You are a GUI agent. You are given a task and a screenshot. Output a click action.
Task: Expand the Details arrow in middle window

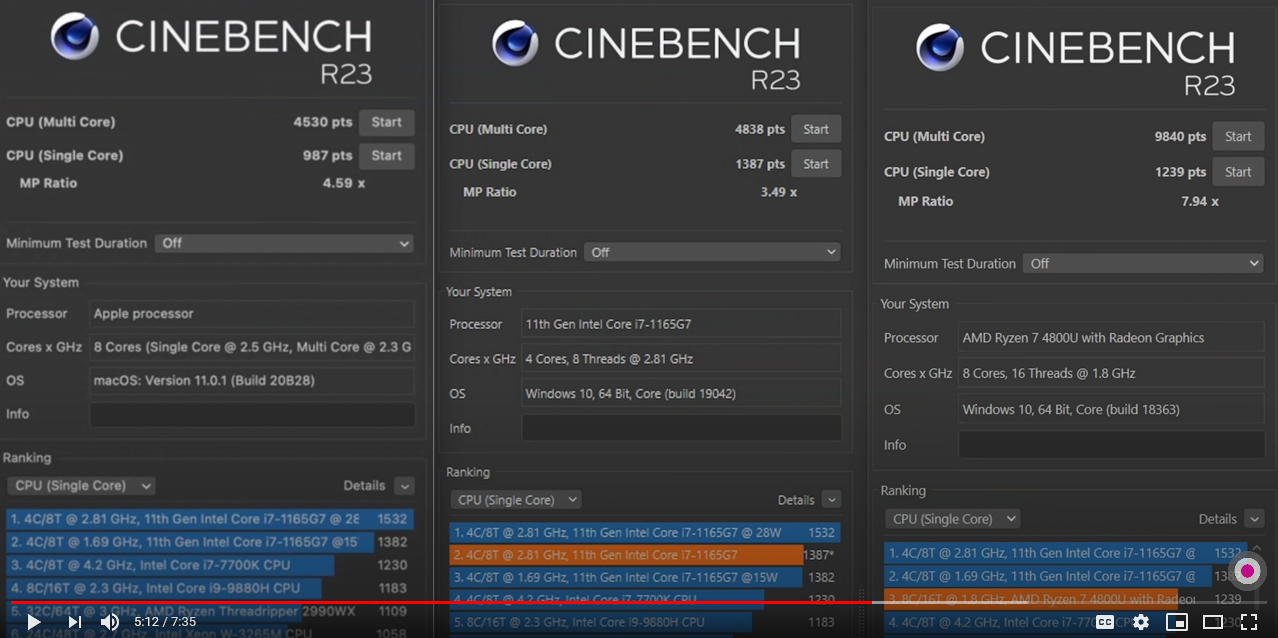point(831,500)
